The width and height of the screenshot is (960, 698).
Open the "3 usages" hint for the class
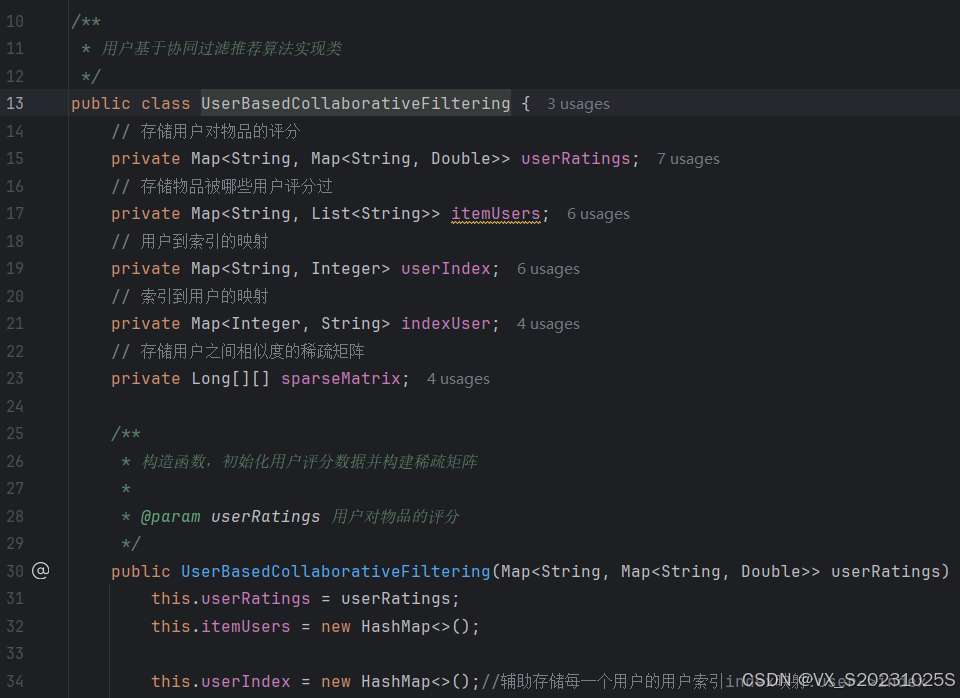pos(578,104)
